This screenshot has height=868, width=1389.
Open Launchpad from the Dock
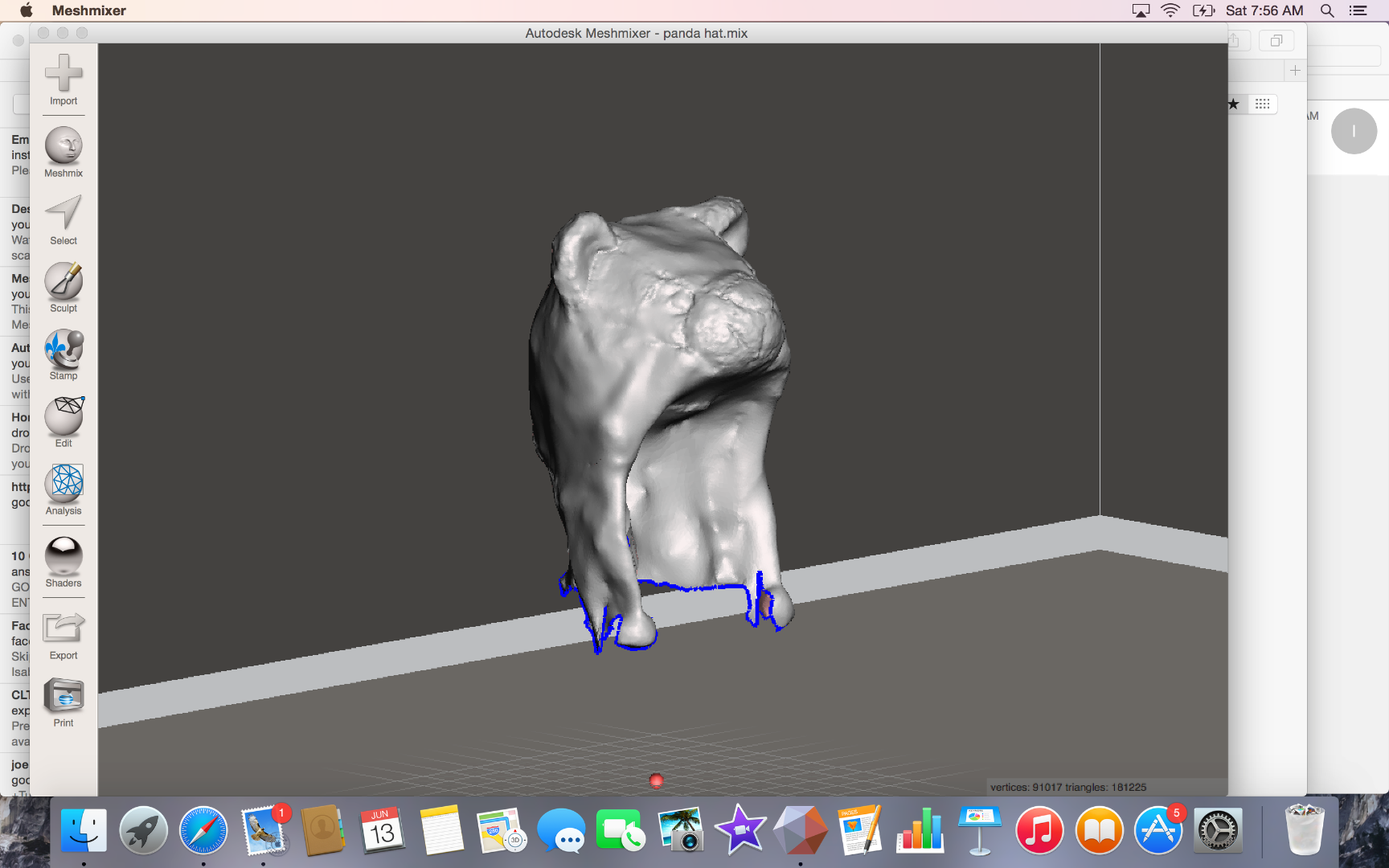point(143,830)
